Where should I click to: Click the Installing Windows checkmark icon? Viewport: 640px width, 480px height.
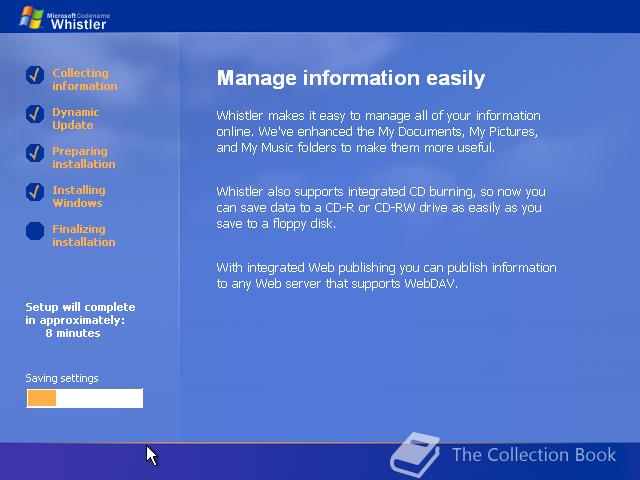(x=35, y=192)
